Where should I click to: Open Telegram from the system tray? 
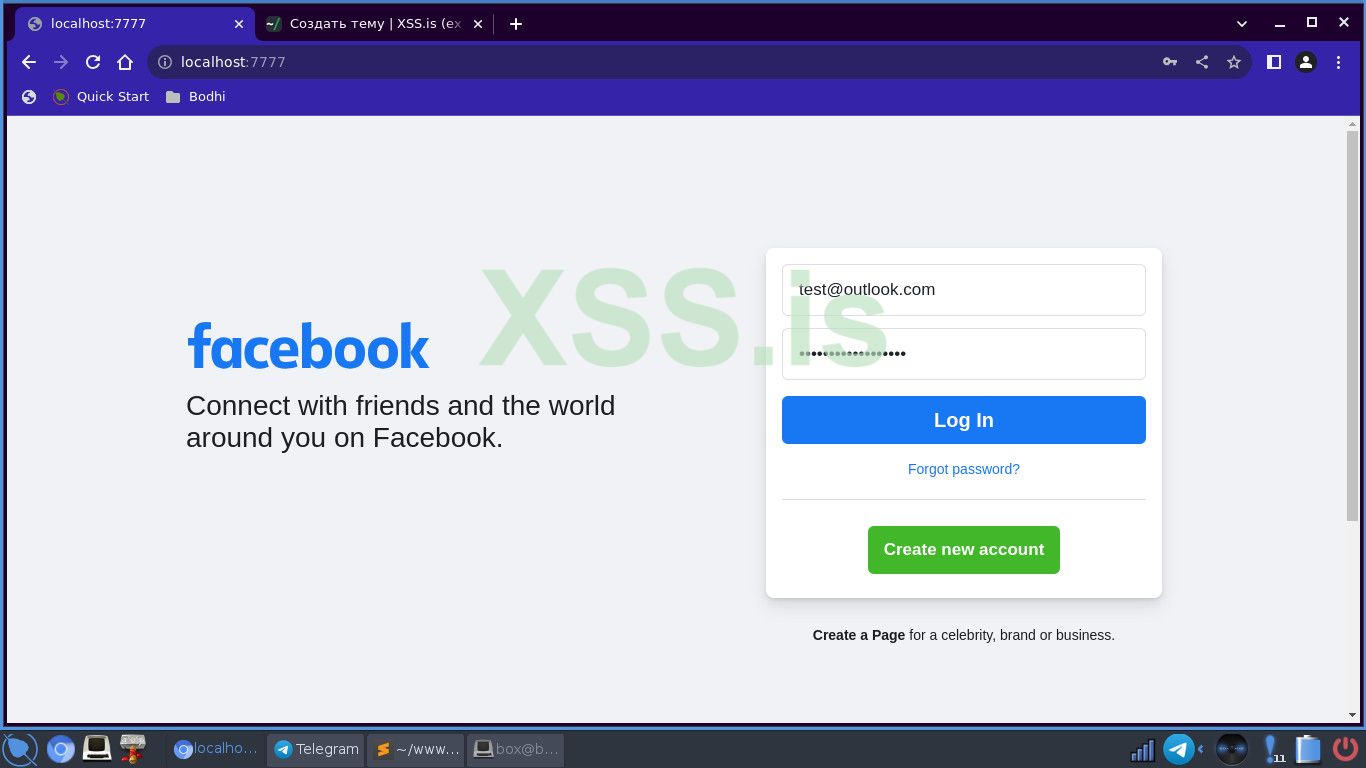pyautogui.click(x=1179, y=749)
